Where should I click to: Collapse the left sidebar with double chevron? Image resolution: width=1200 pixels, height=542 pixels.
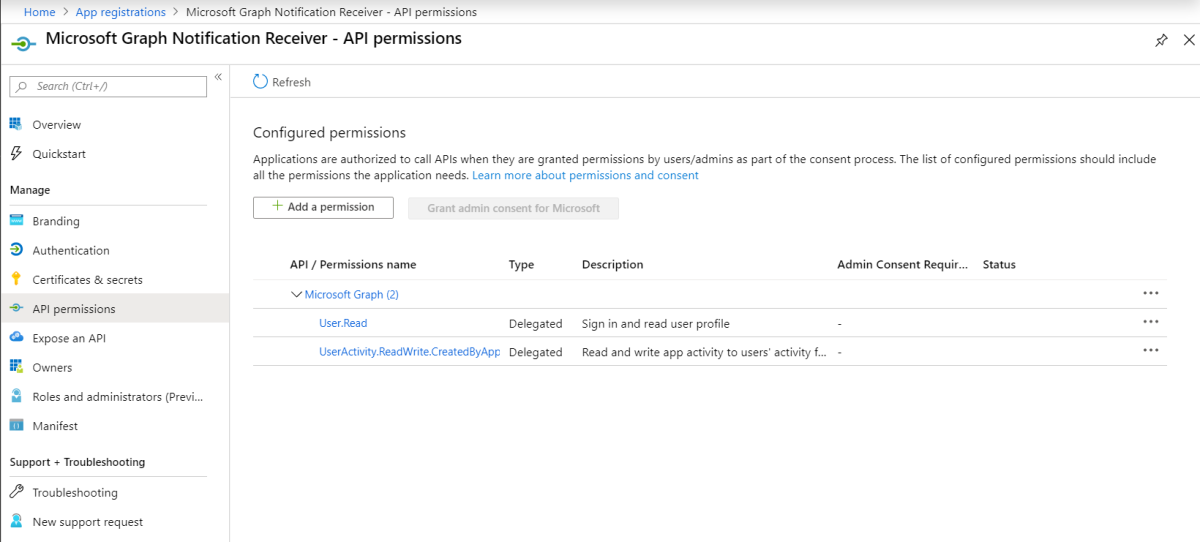218,77
